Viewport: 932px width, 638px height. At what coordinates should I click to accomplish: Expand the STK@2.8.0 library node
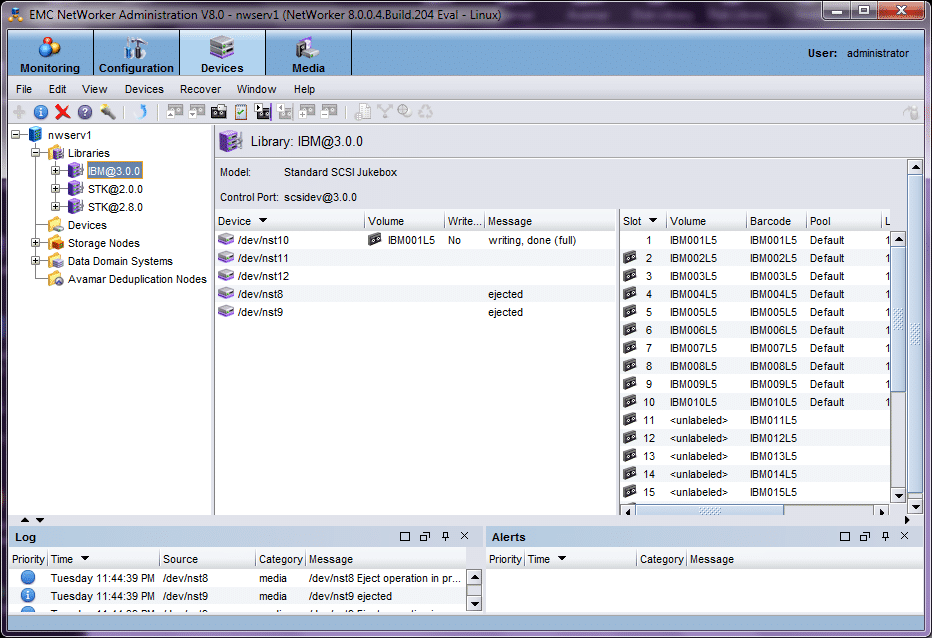(55, 207)
